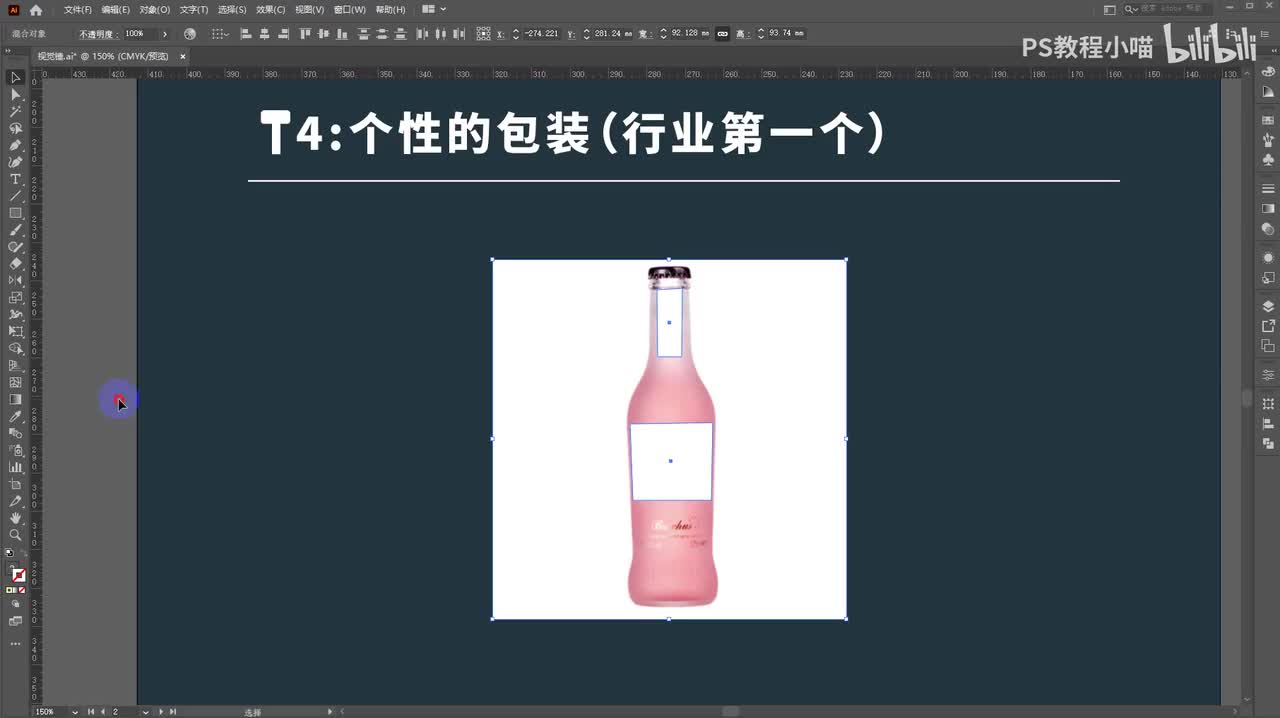Click vertical align top icon
Viewport: 1280px width, 718px height.
coord(306,33)
